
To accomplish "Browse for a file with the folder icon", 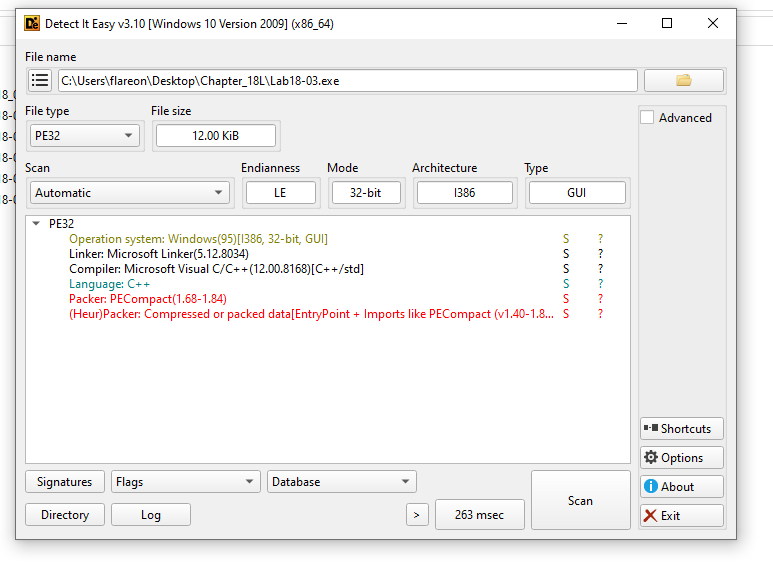I will tap(684, 80).
